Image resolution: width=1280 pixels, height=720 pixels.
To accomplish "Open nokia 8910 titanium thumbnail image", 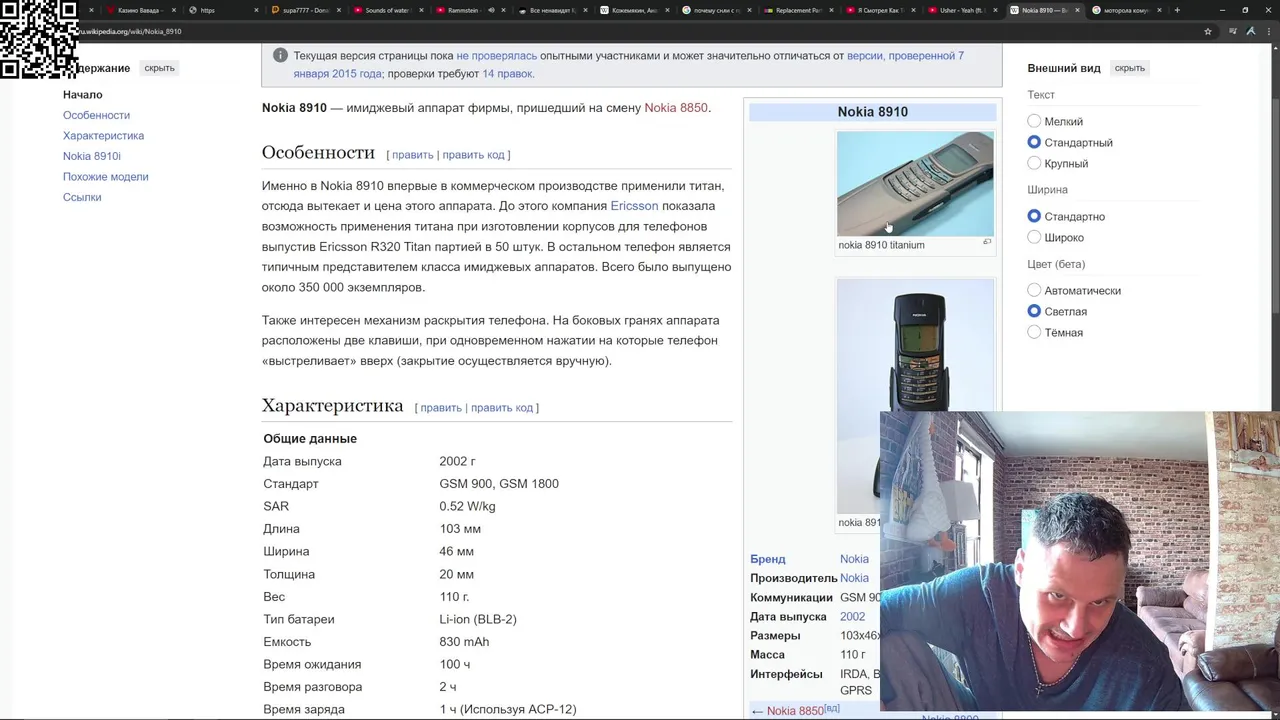I will point(915,184).
